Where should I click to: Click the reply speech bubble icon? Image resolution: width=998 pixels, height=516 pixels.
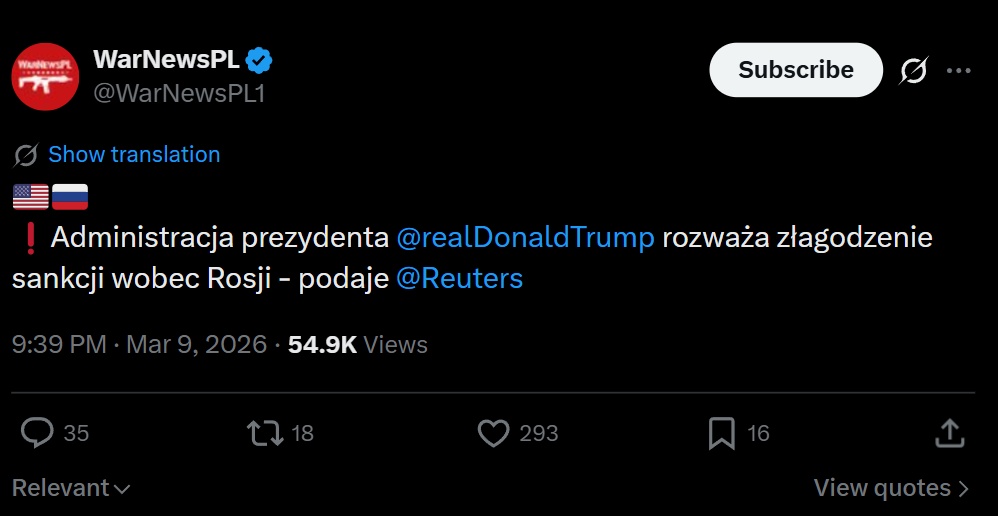(x=38, y=433)
